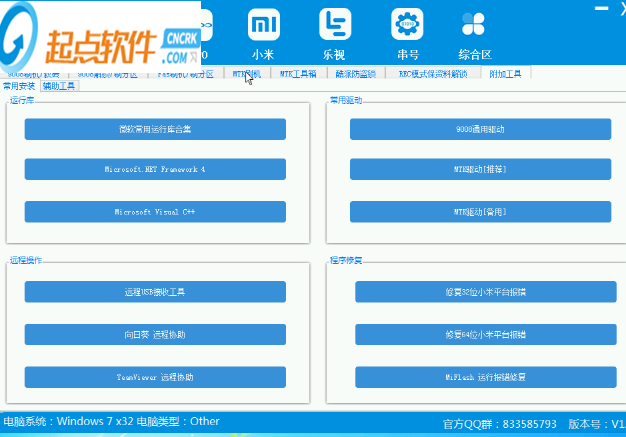Image resolution: width=626 pixels, height=437 pixels.
Task: Switch to the MTK刷机 tab
Action: coord(247,73)
